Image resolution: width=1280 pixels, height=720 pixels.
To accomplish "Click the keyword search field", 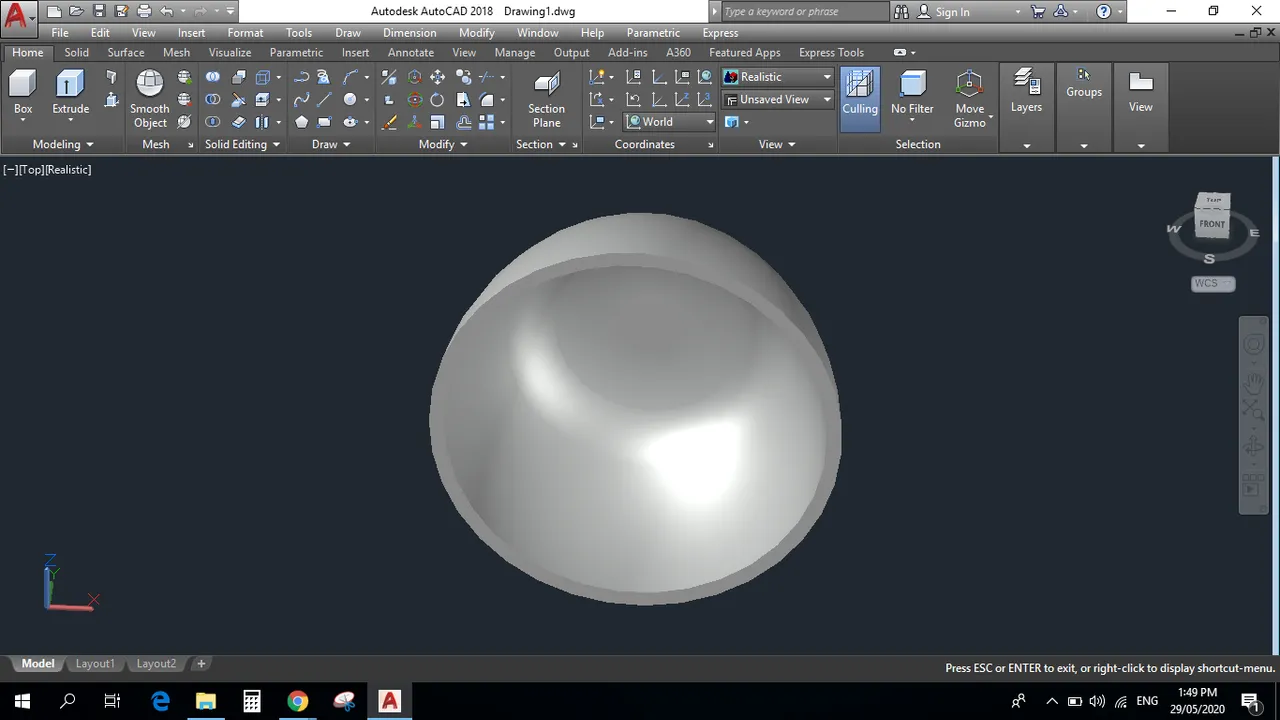I will 804,12.
